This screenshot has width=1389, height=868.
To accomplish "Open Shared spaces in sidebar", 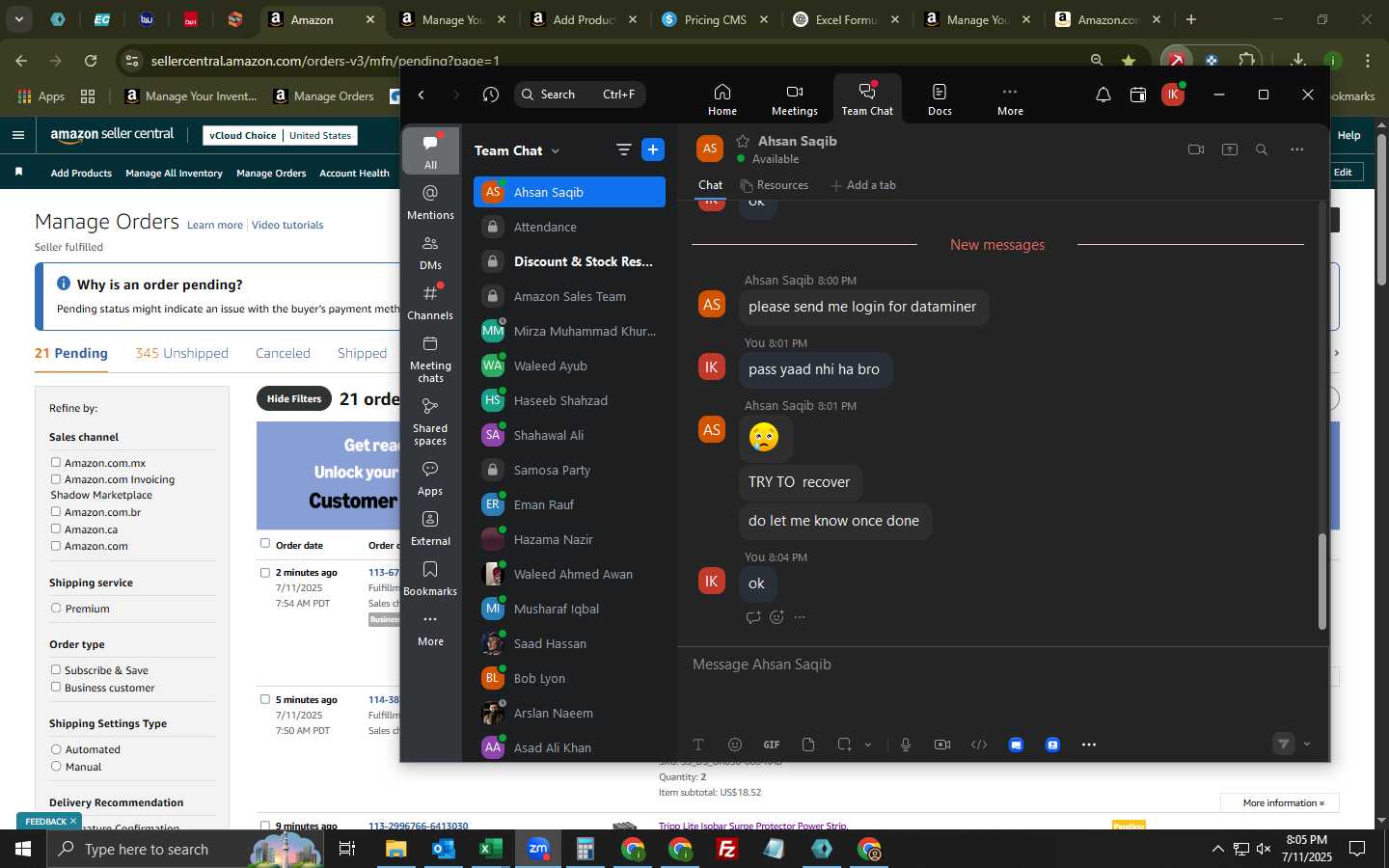I will [x=430, y=421].
